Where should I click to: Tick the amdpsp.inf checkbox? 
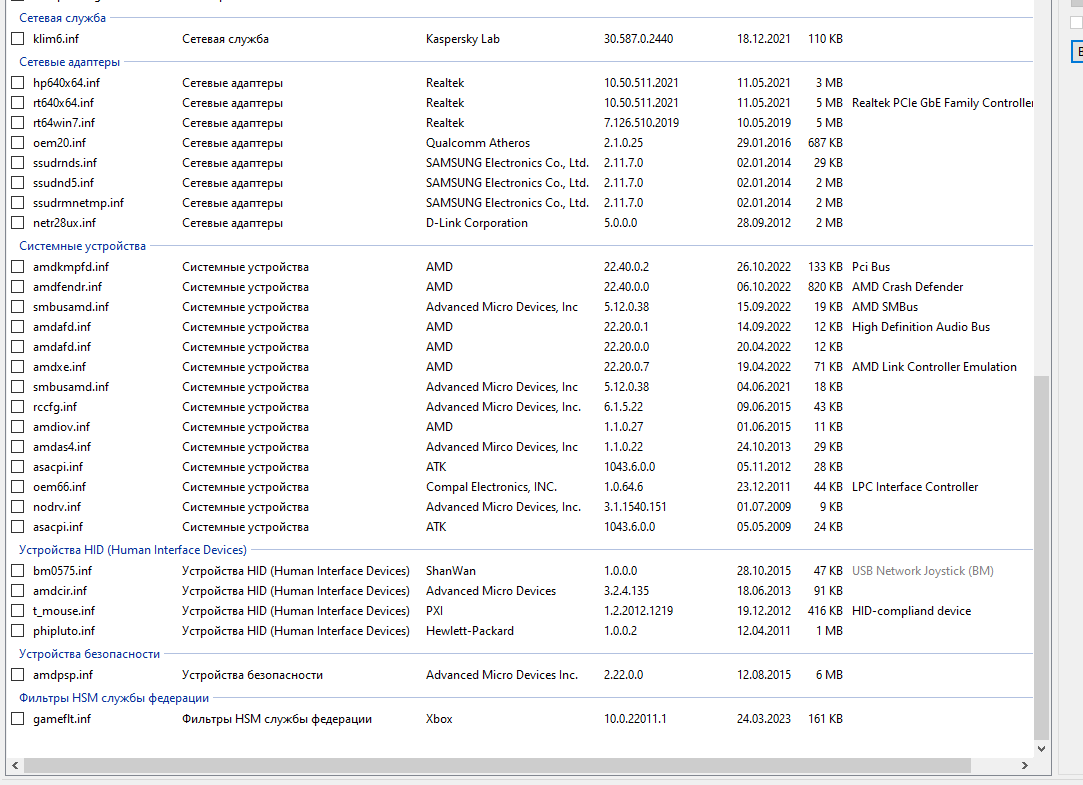tap(18, 675)
